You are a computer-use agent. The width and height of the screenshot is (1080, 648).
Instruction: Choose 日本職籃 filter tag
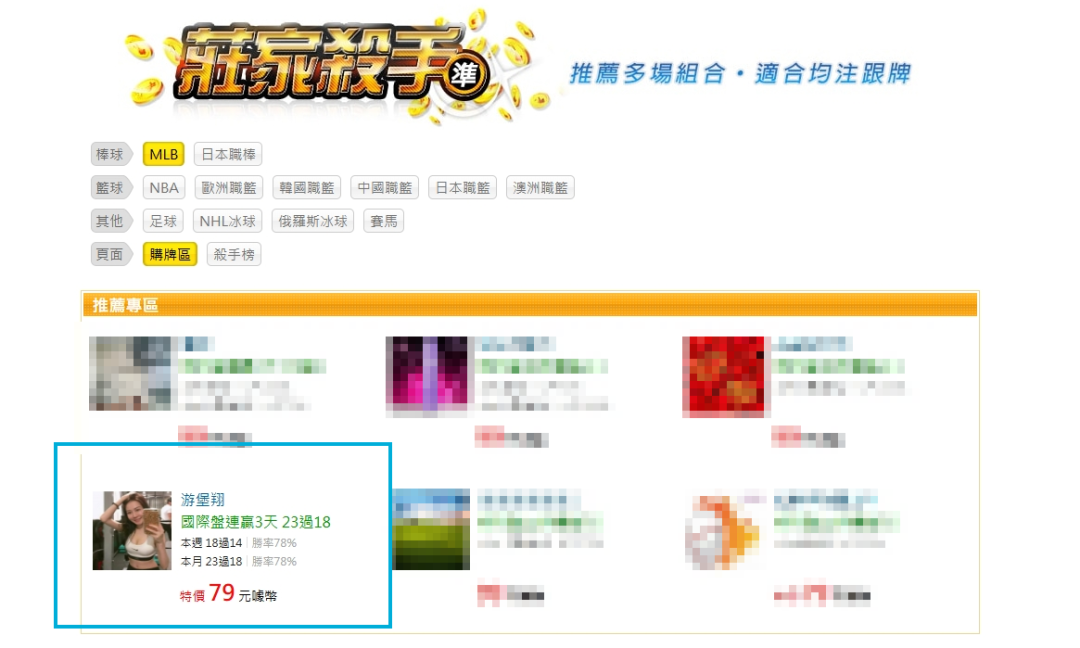462,187
